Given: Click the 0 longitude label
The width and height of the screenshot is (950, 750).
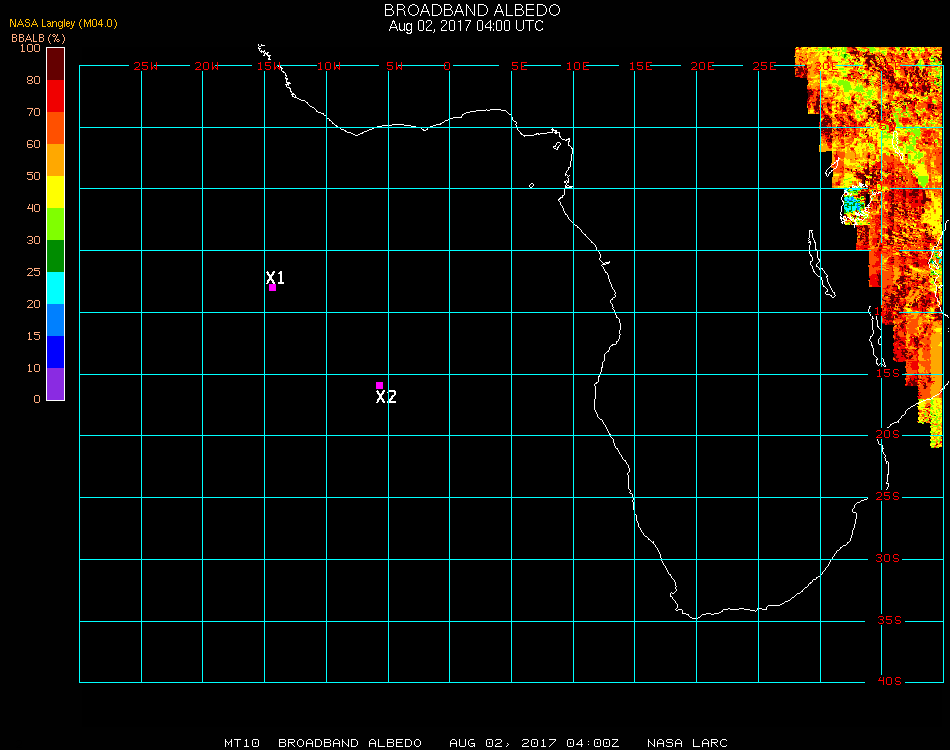Looking at the screenshot, I should (x=447, y=66).
